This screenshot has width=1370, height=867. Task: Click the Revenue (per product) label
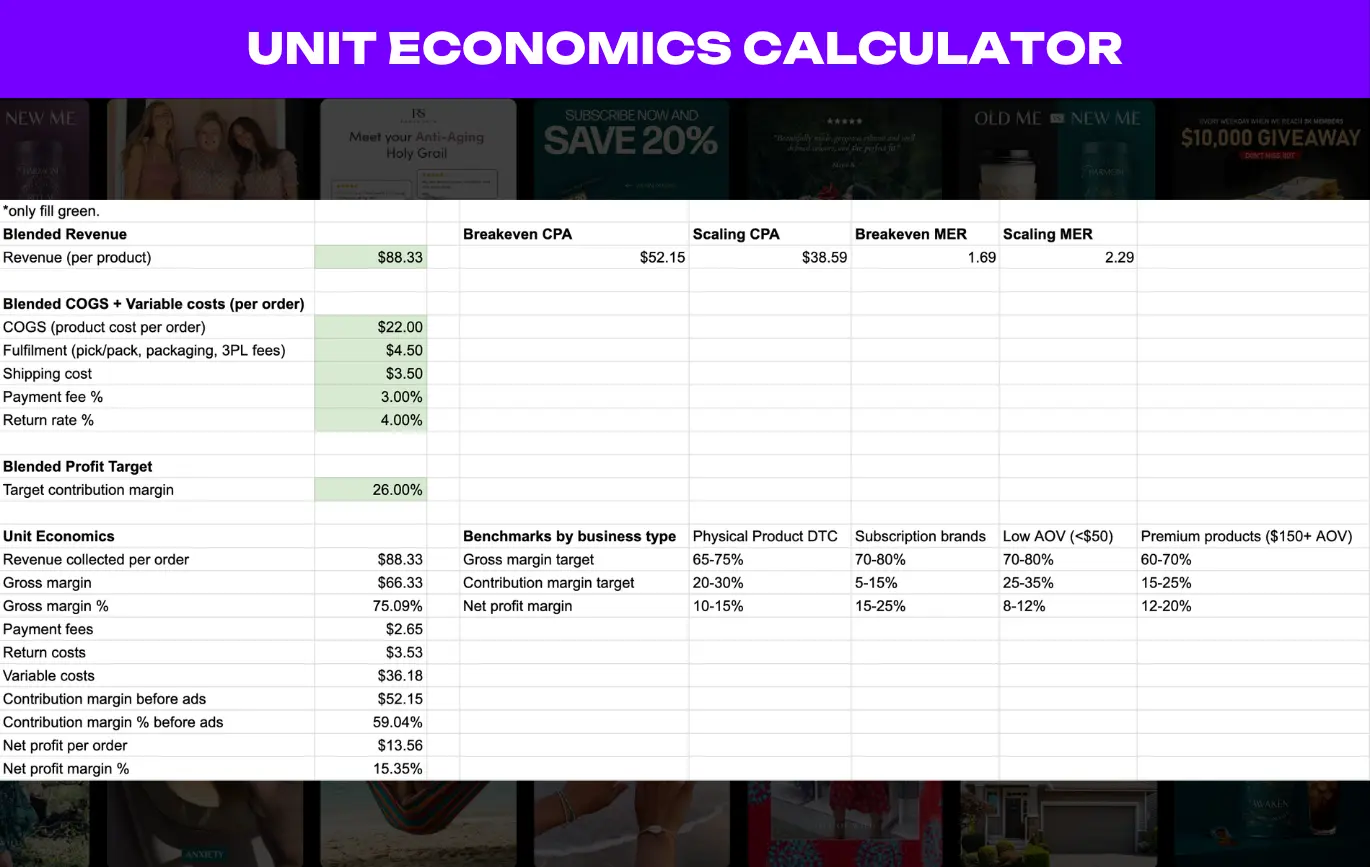coord(77,257)
